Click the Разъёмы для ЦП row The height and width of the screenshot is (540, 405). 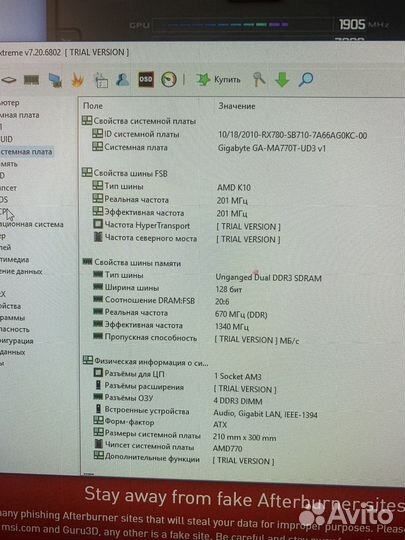pos(177,375)
